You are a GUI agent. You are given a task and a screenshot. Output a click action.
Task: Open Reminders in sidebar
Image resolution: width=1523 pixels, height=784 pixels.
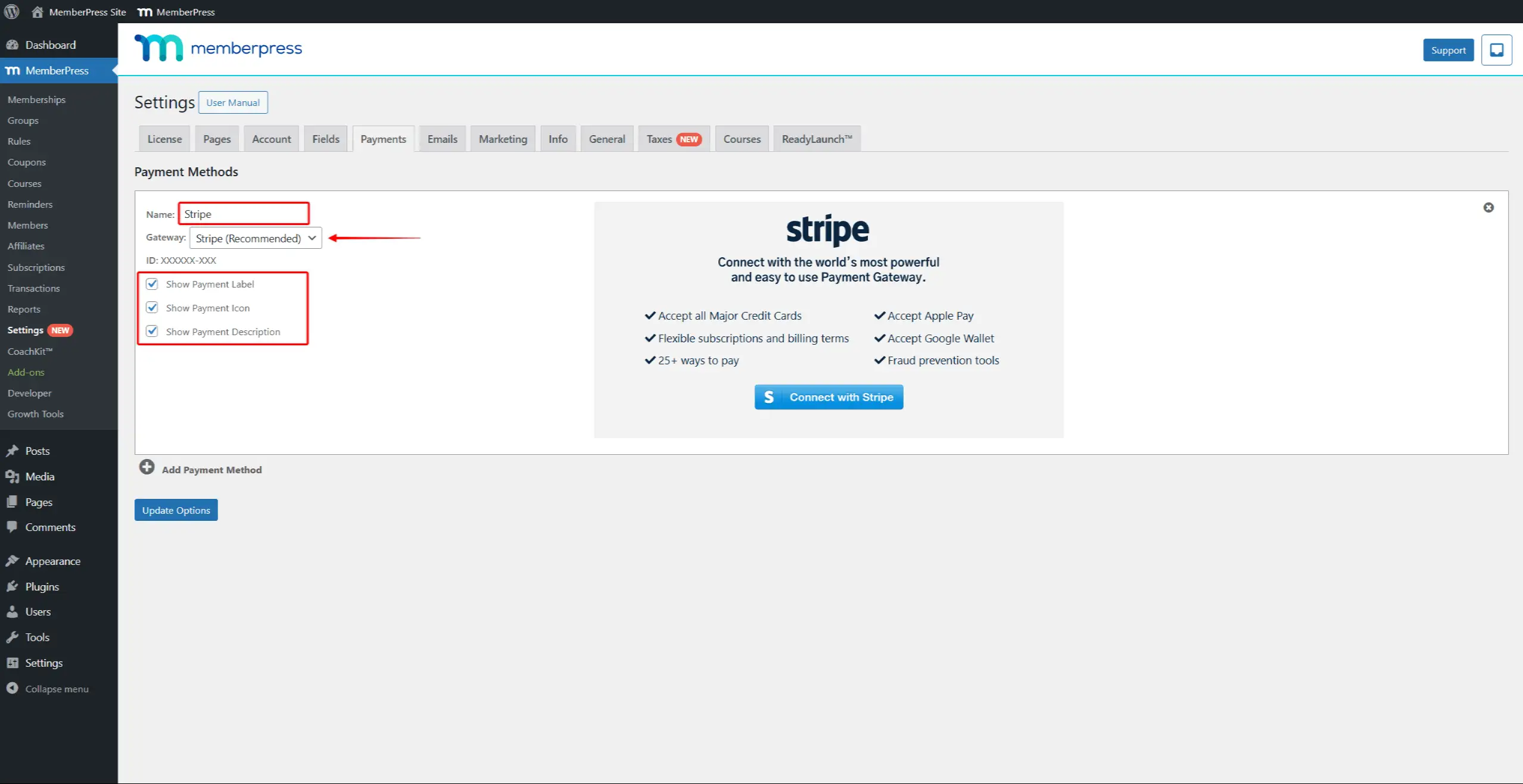(x=30, y=204)
